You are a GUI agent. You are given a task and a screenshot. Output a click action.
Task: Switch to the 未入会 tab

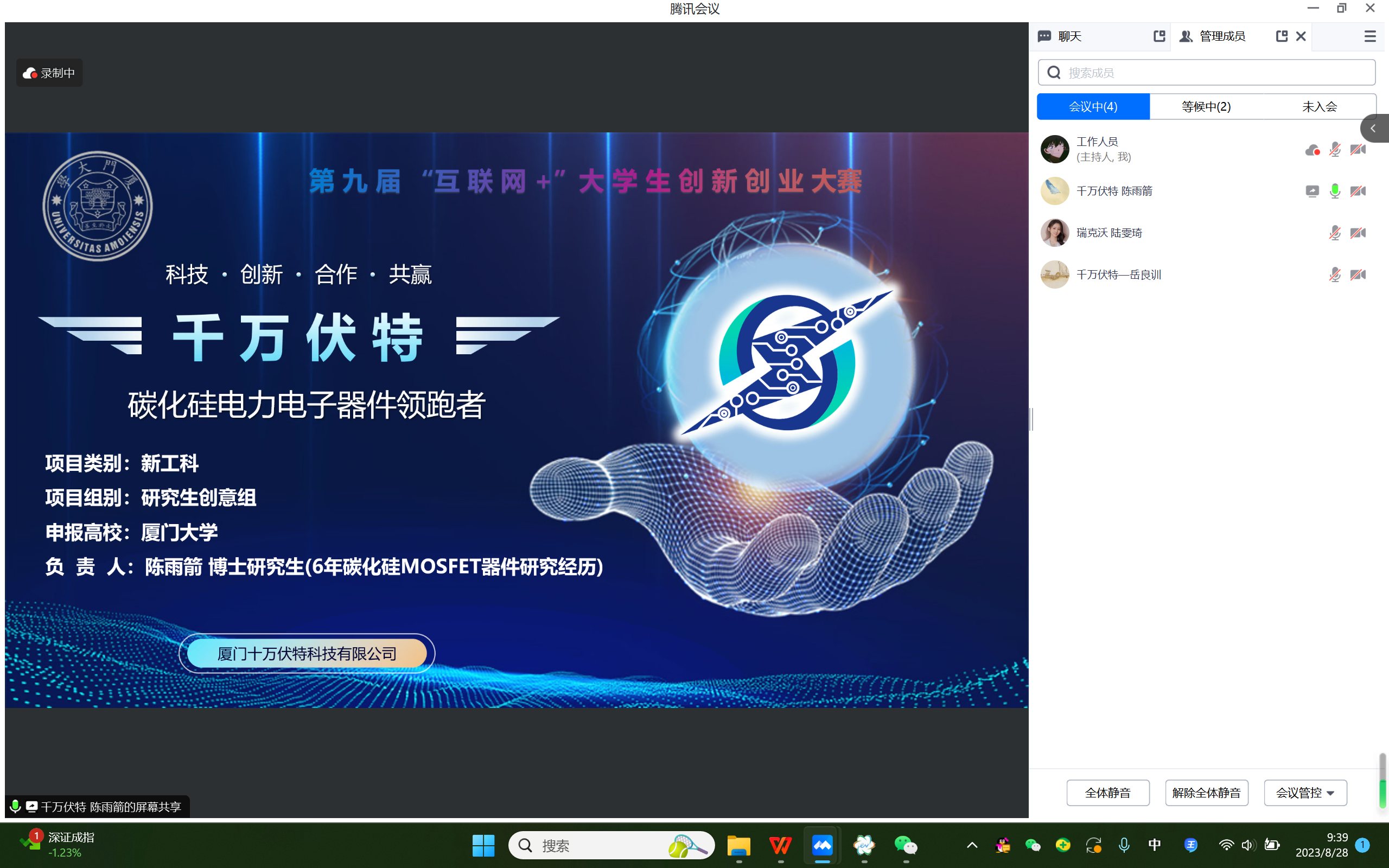[x=1319, y=106]
